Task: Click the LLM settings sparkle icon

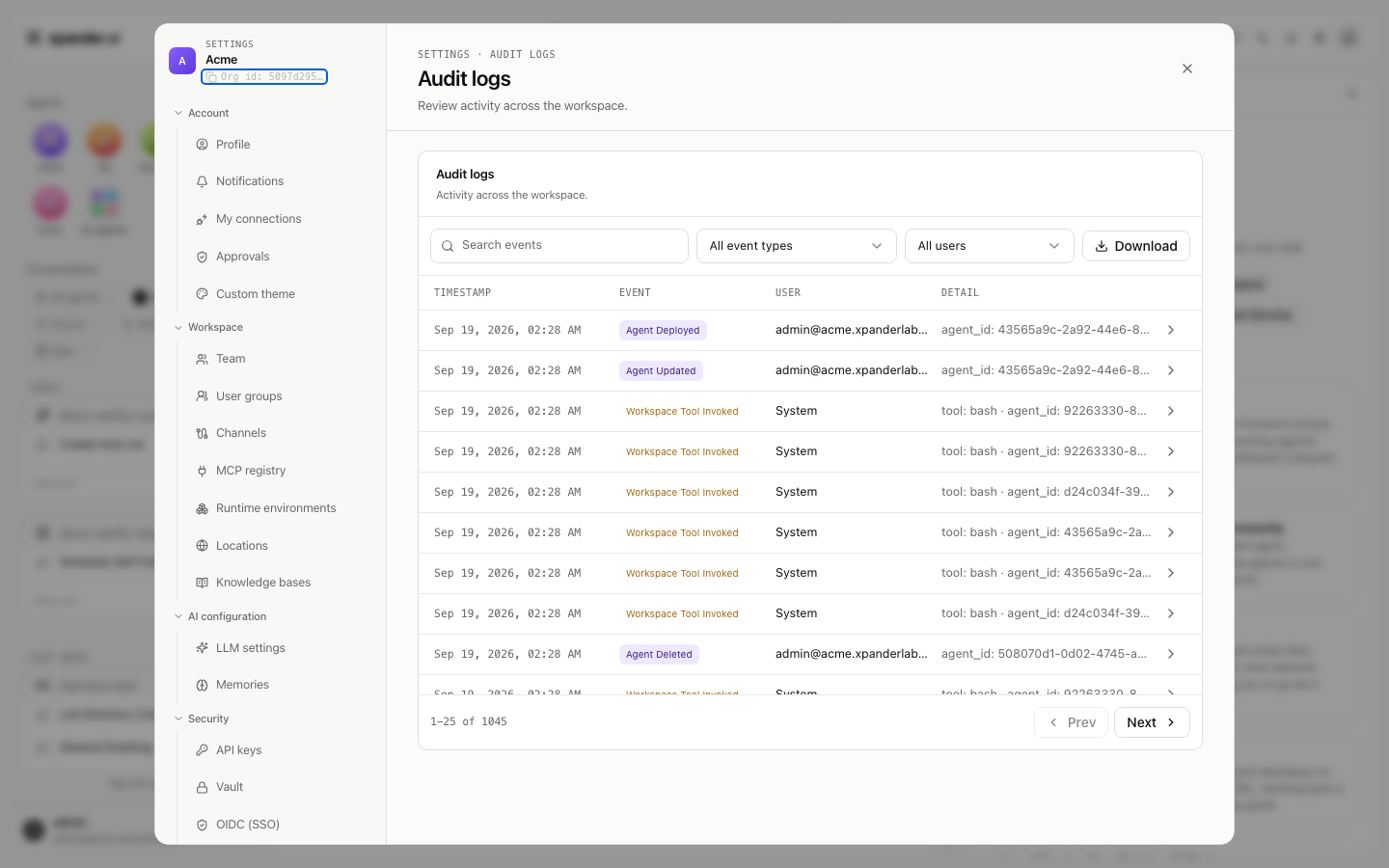Action: coord(203,648)
